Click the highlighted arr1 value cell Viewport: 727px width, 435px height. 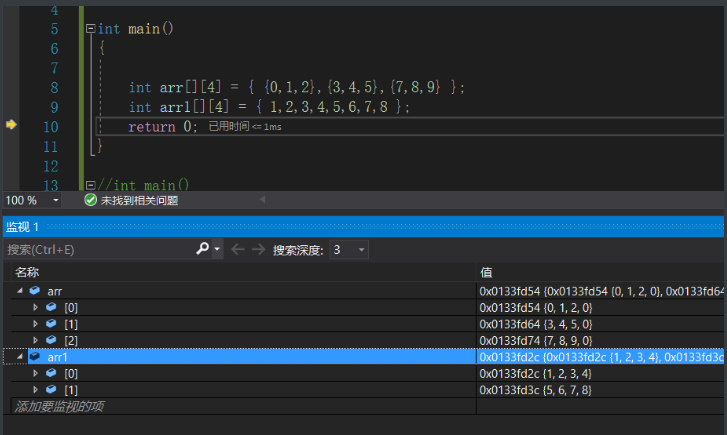tap(600, 357)
